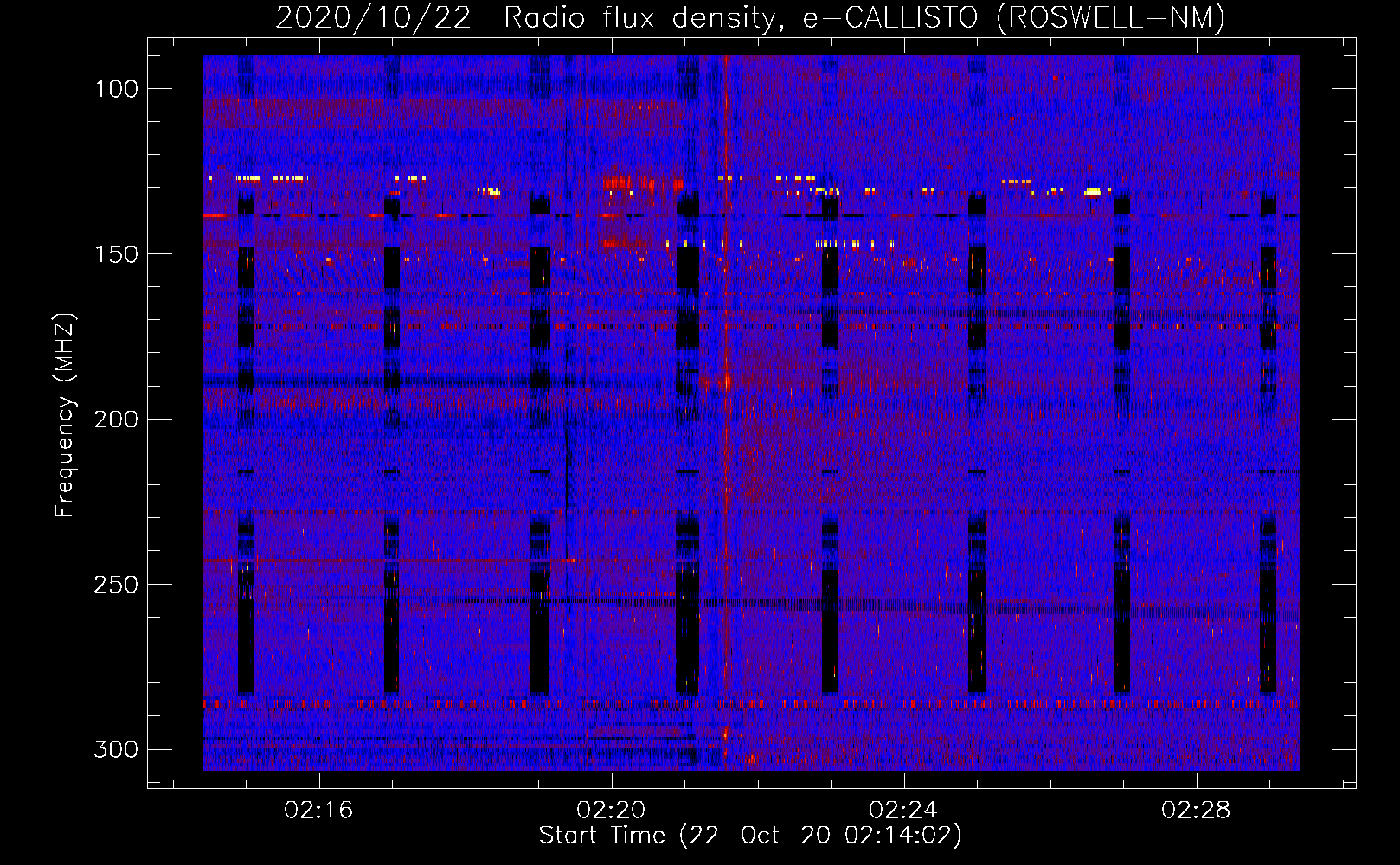1400x865 pixels.
Task: Click the 150 frequency tick label
Action: 116,254
